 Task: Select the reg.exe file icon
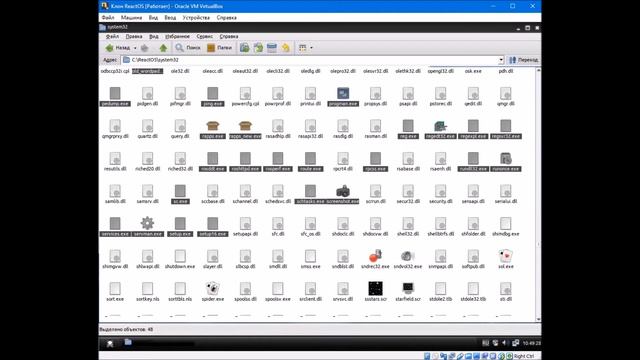click(408, 126)
